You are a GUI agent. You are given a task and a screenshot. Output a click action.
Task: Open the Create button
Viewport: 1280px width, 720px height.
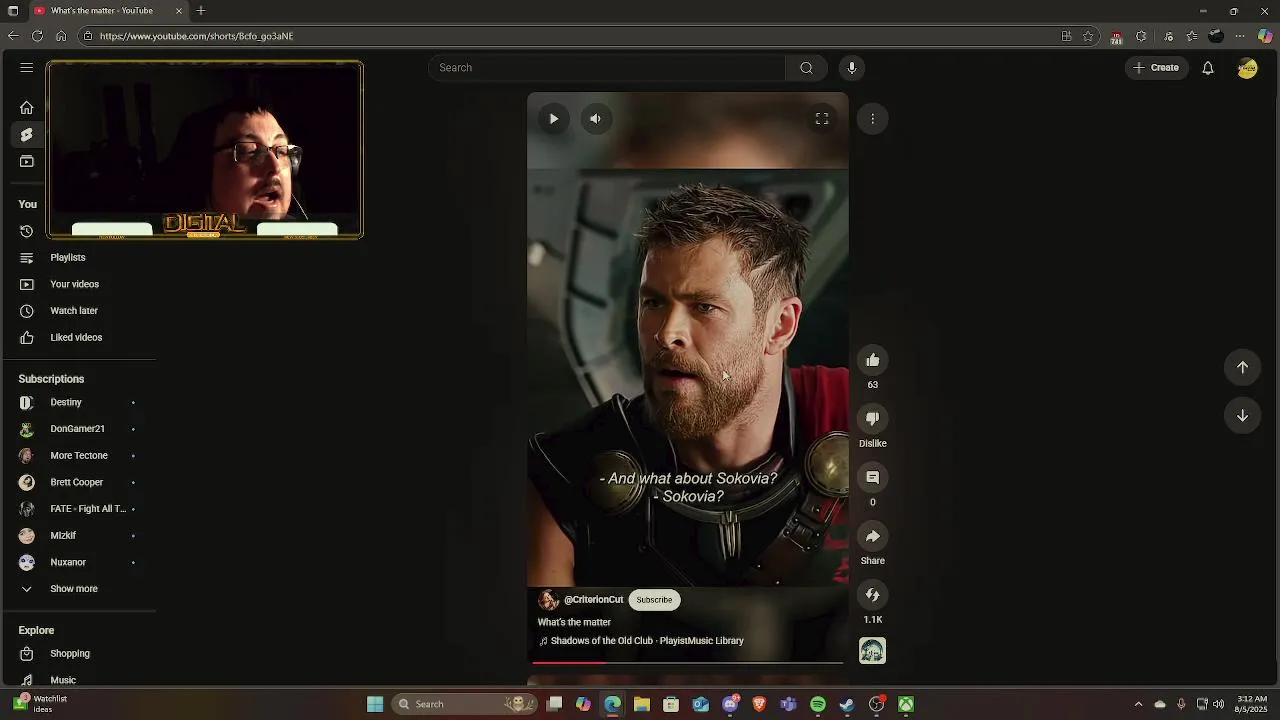(x=1156, y=68)
